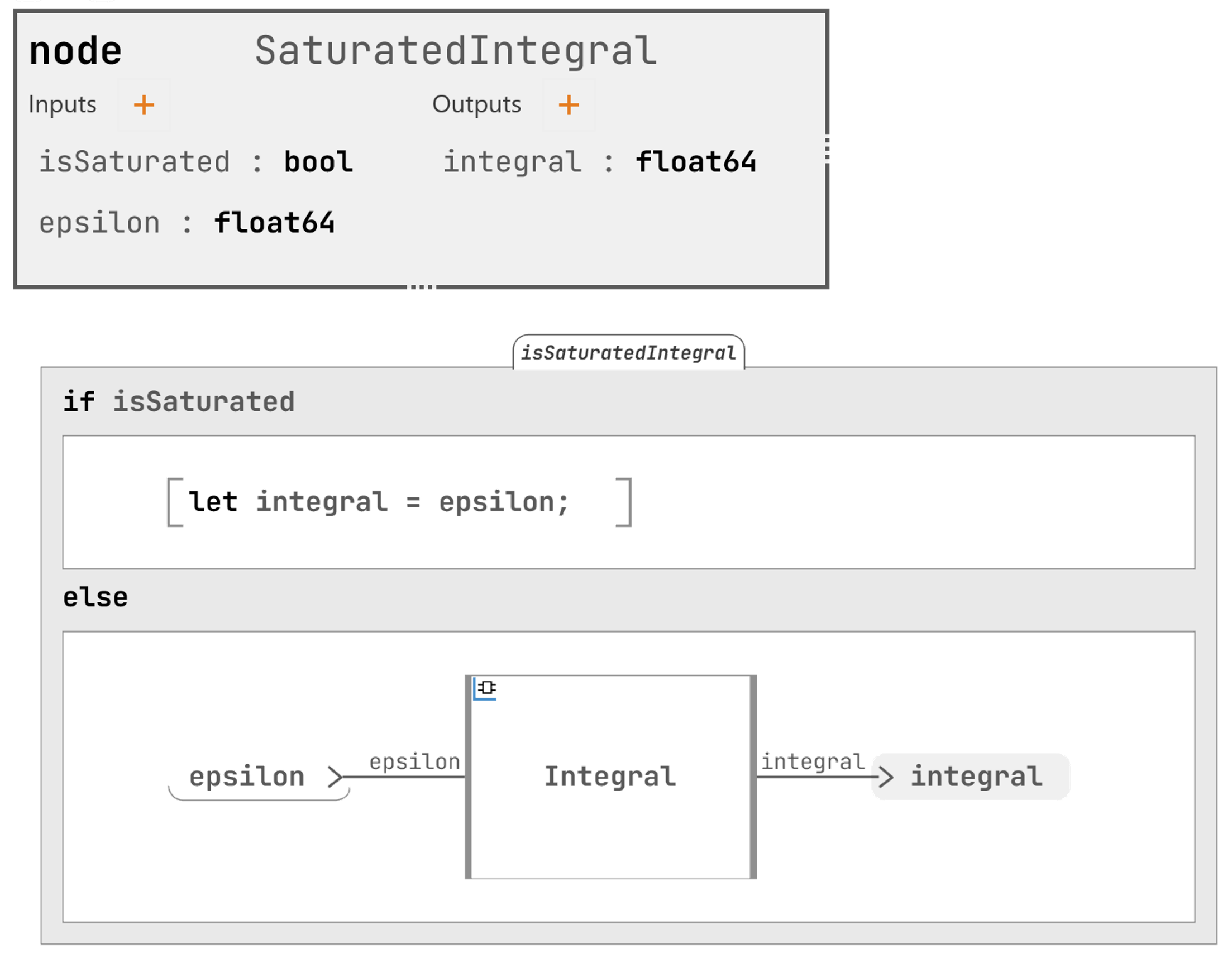This screenshot has height=958, width=1232.
Task: Click right edge resize handle of node box
Action: coord(827,149)
